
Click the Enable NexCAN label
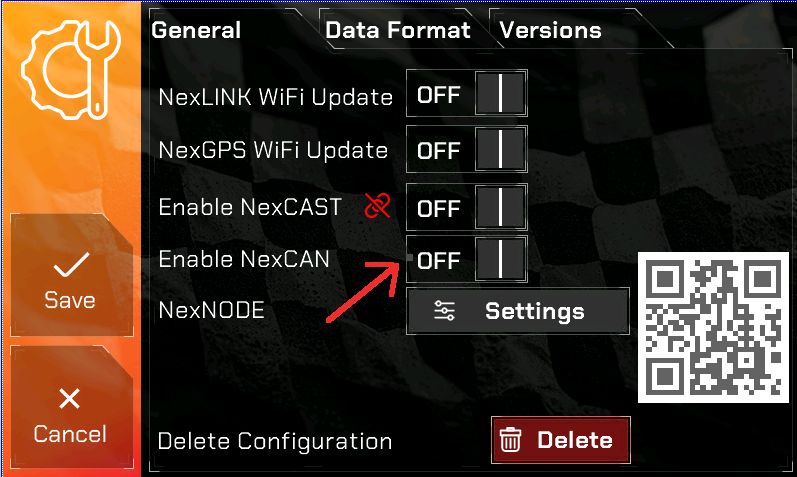244,259
